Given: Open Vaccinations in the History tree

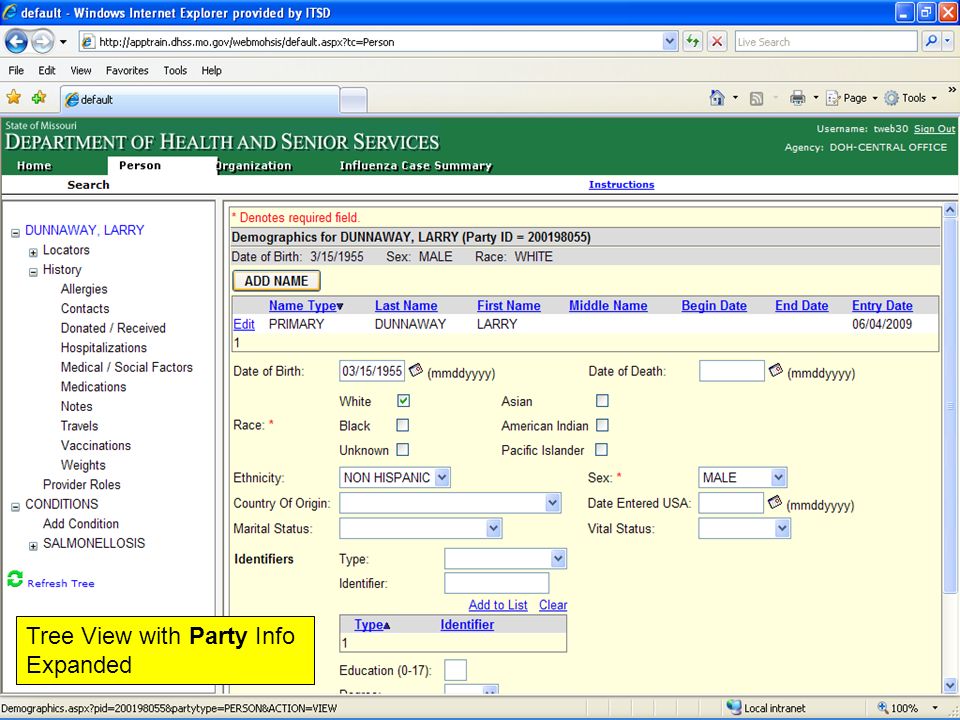Looking at the screenshot, I should [96, 446].
